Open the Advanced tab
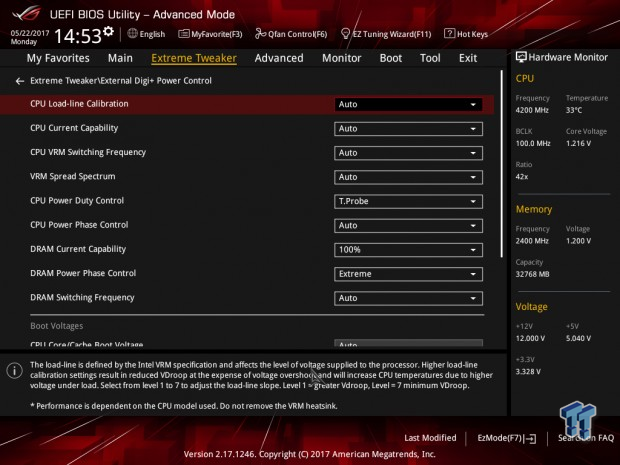The height and width of the screenshot is (465, 620). point(279,58)
